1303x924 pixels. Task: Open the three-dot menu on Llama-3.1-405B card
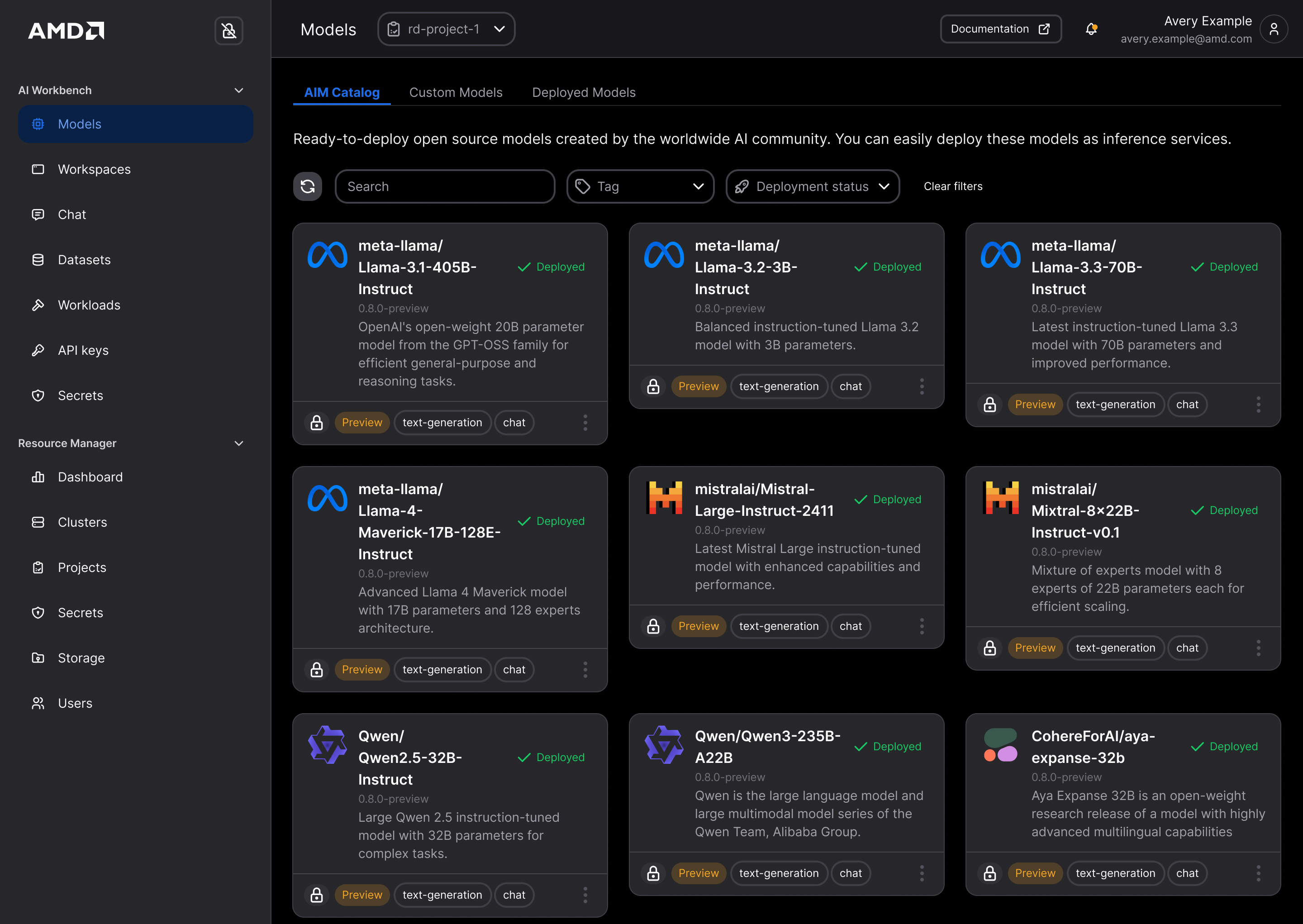click(585, 422)
